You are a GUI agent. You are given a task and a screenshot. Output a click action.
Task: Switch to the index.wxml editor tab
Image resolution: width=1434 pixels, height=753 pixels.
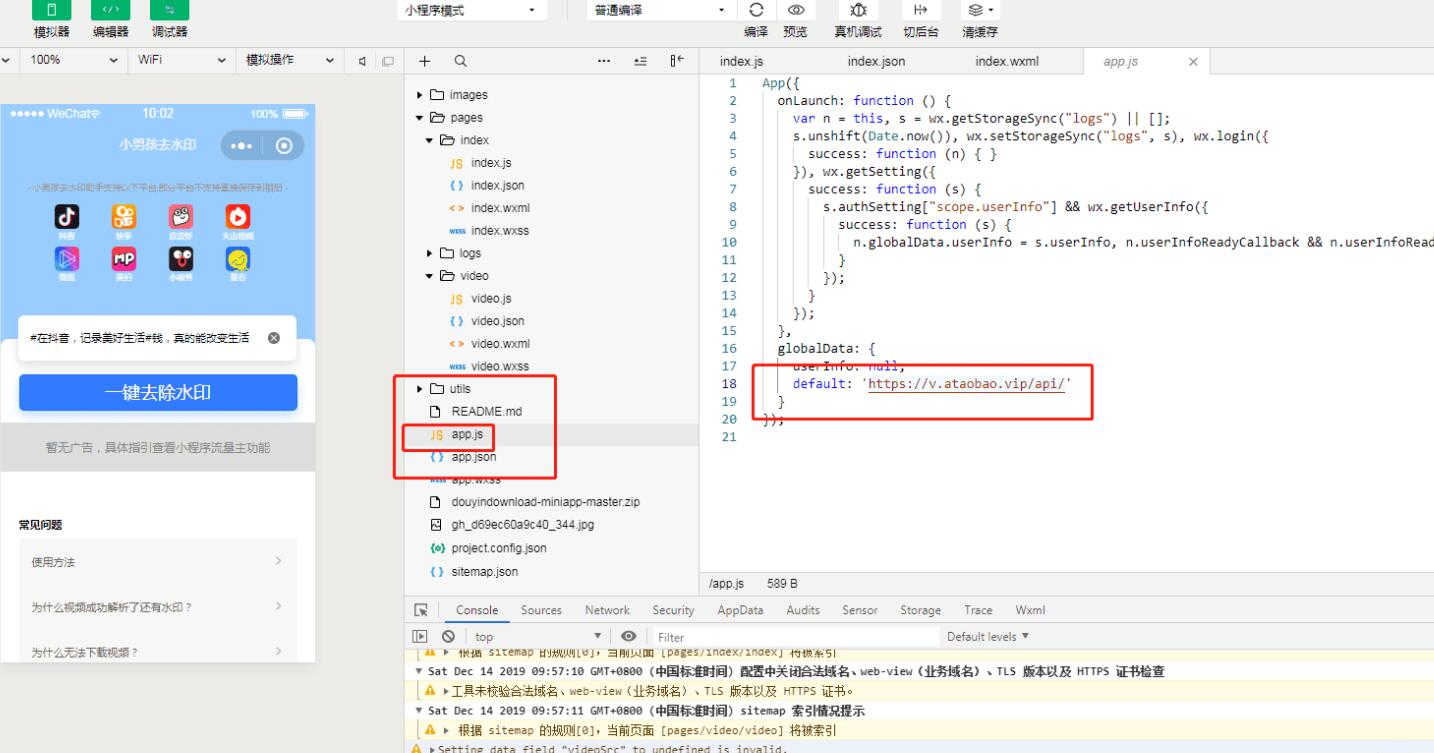(1007, 62)
